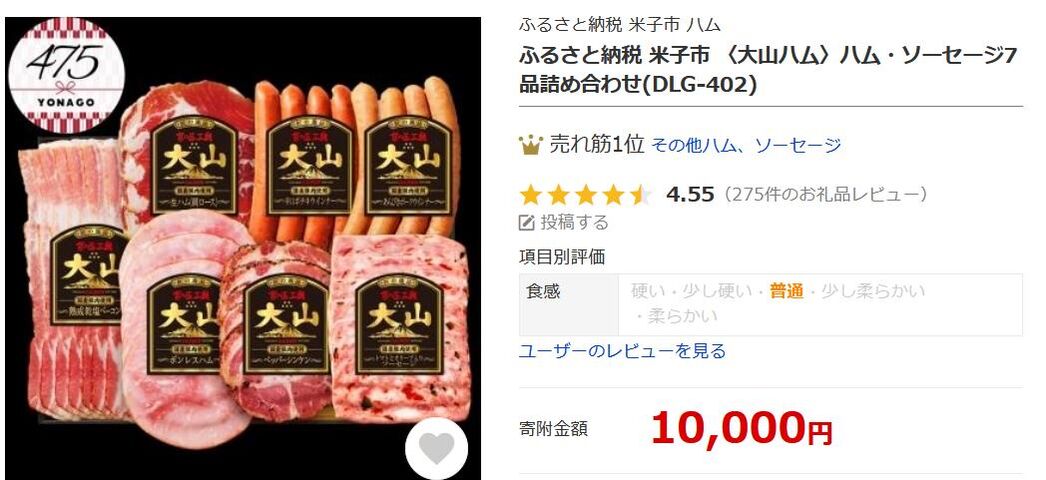Select highlighted 普通 texture option
The width and height of the screenshot is (1046, 480).
(787, 291)
